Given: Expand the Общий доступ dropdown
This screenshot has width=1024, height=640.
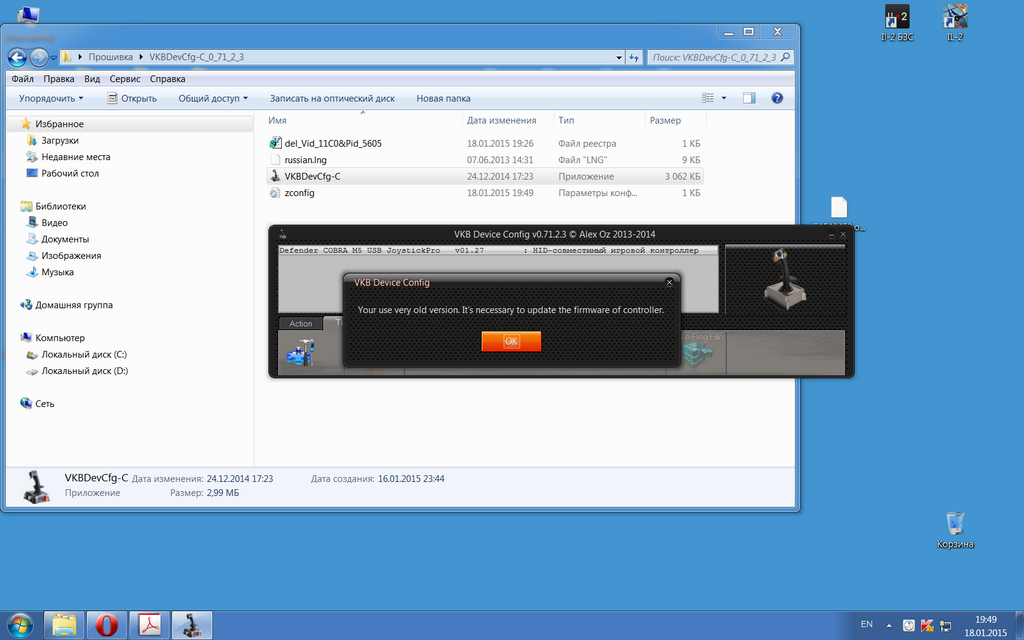Looking at the screenshot, I should 213,98.
